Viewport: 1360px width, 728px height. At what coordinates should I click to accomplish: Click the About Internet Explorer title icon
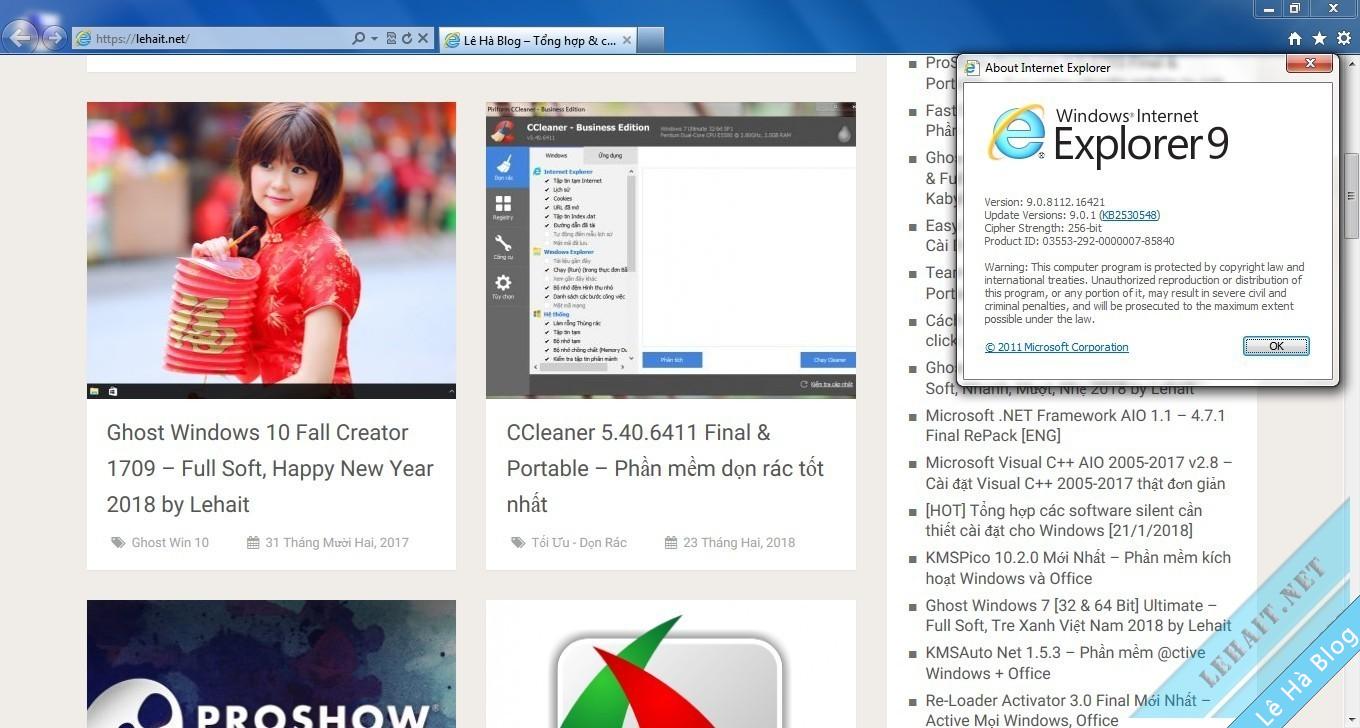972,68
